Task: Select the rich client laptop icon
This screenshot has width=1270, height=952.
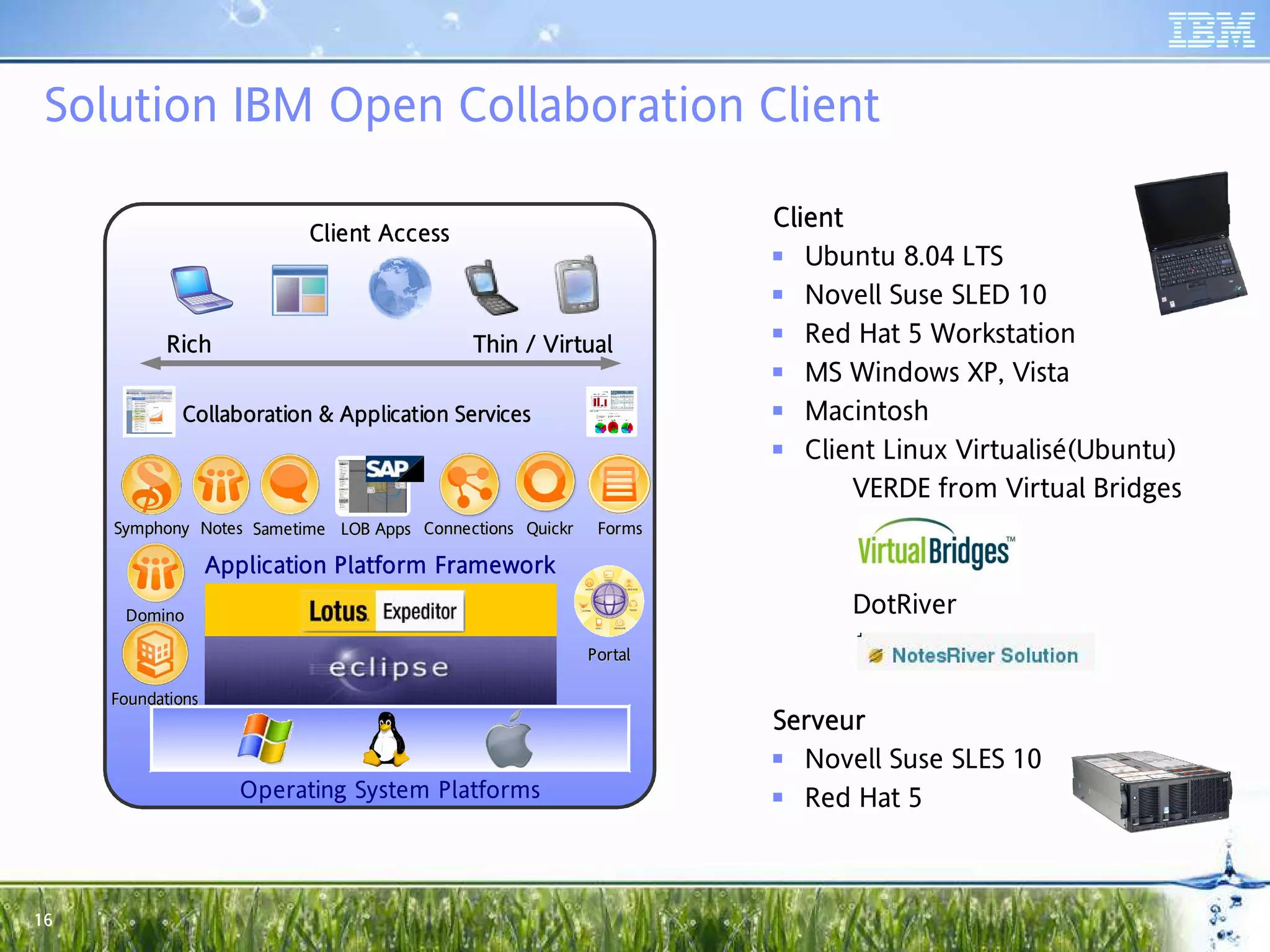Action: (202, 289)
